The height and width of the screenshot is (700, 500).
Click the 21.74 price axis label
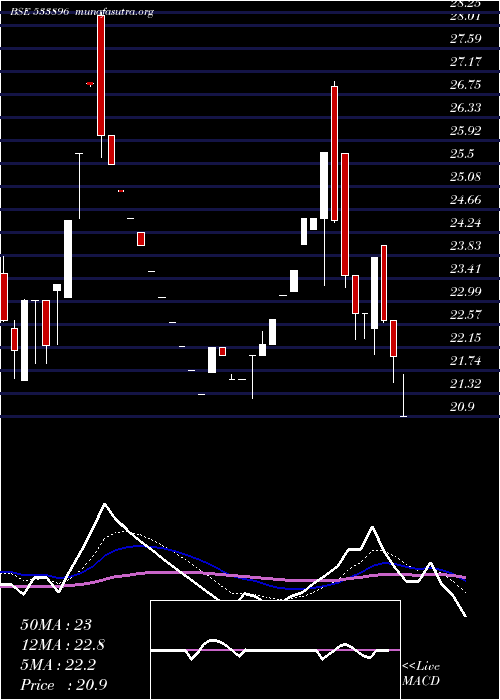tap(465, 361)
